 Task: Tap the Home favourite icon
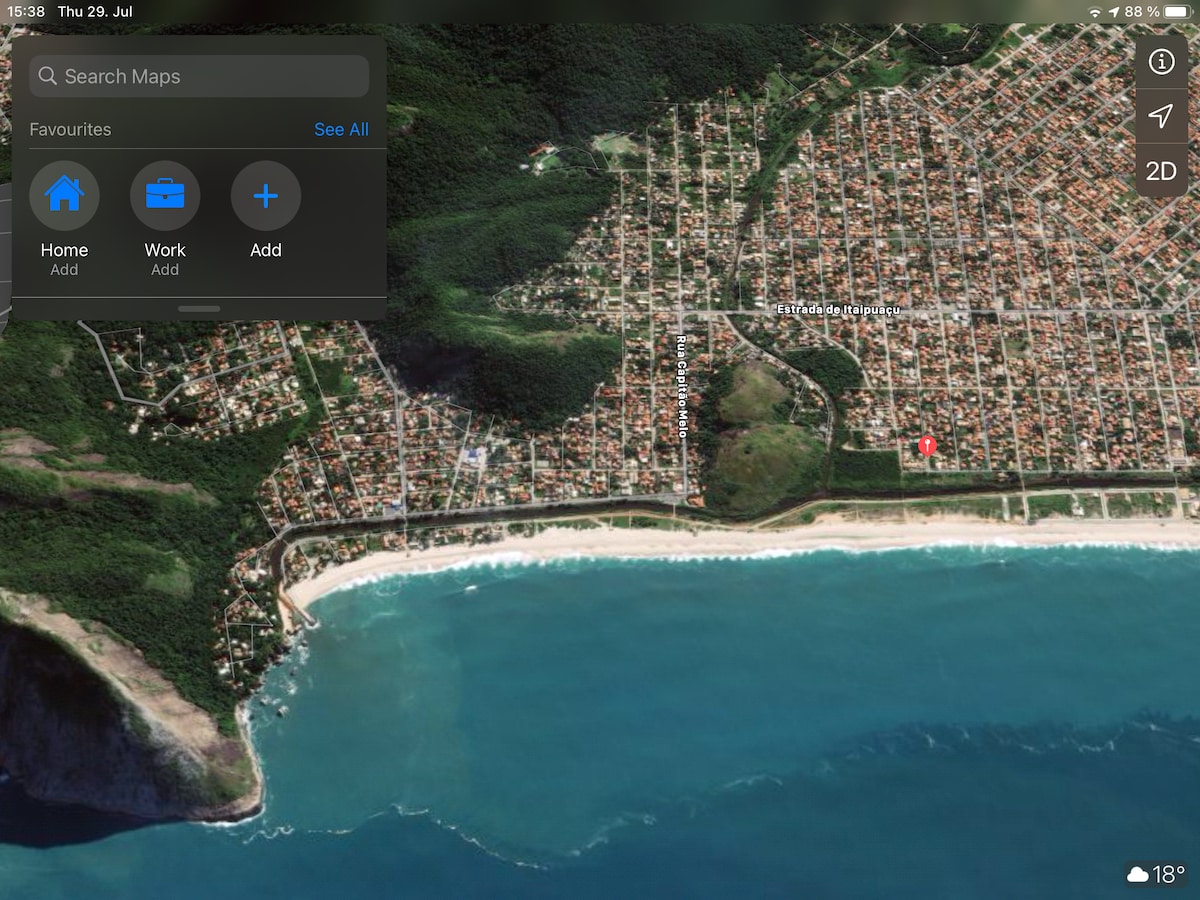click(x=64, y=195)
